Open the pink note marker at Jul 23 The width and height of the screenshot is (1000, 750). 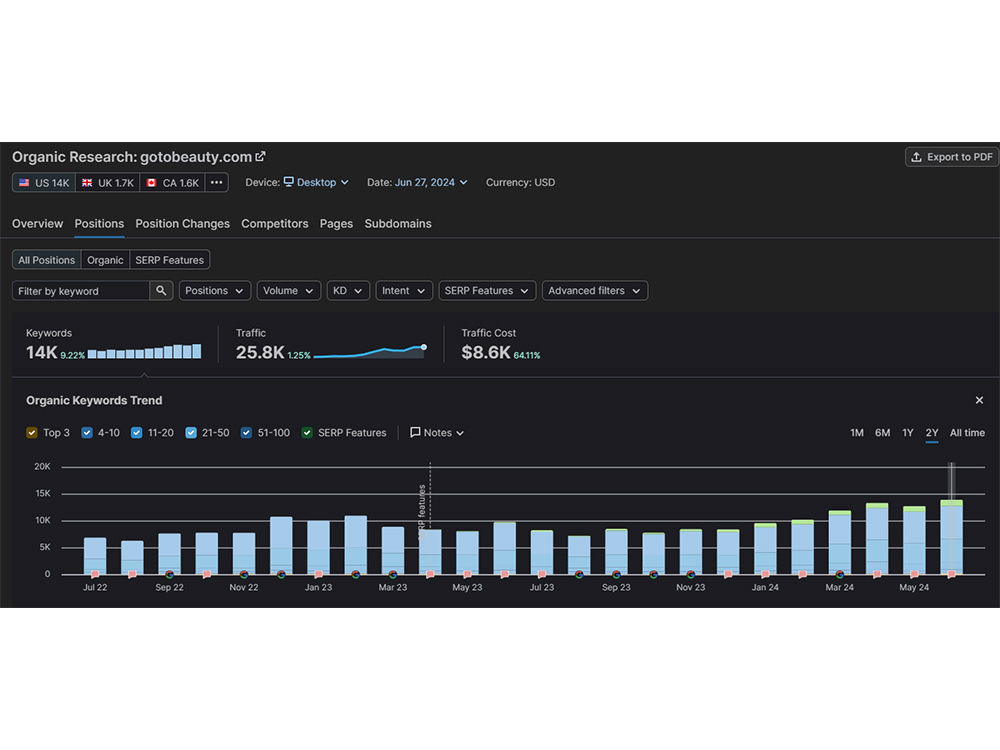coord(541,574)
